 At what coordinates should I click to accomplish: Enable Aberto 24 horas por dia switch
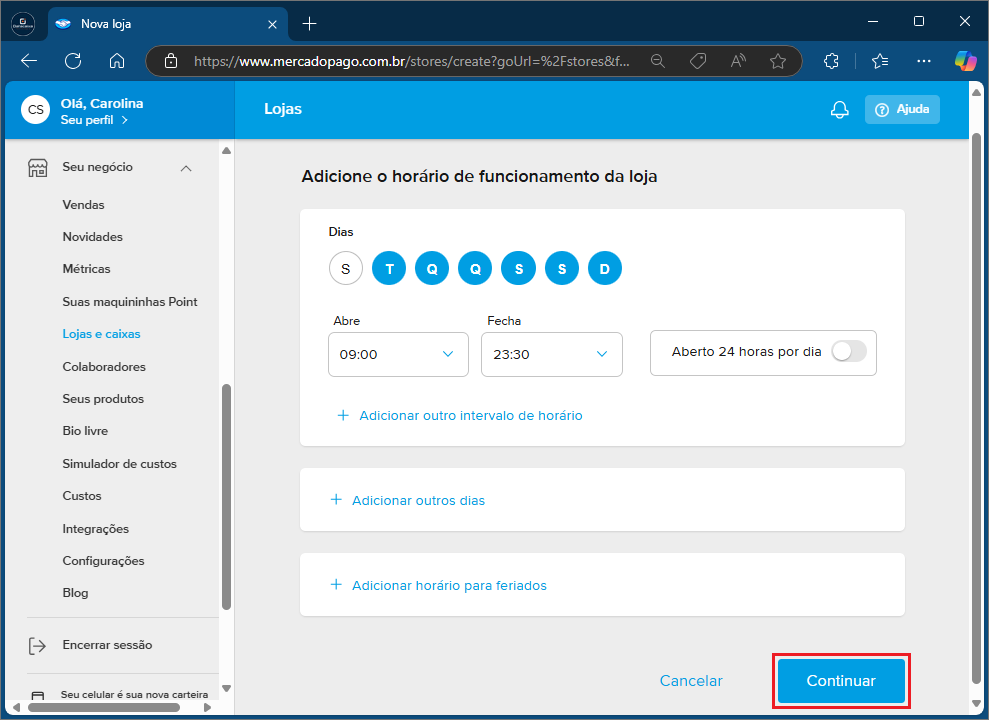[x=848, y=352]
